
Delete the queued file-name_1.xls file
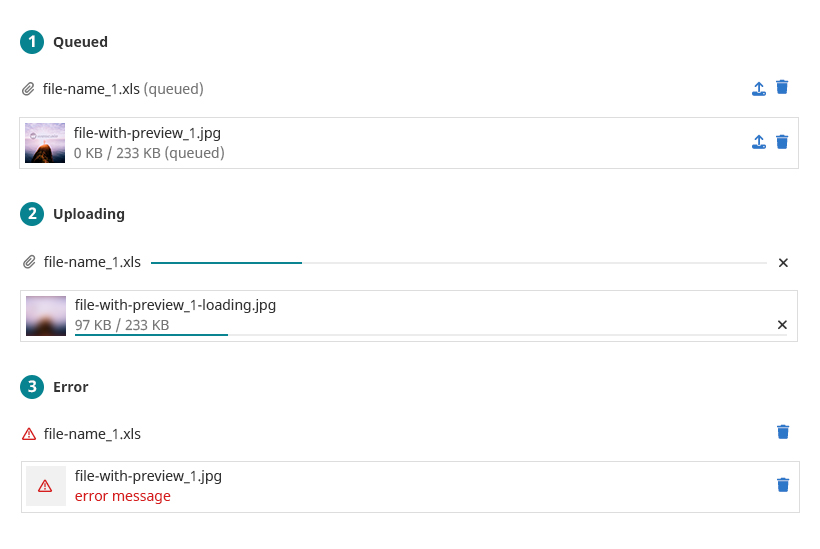pos(782,87)
